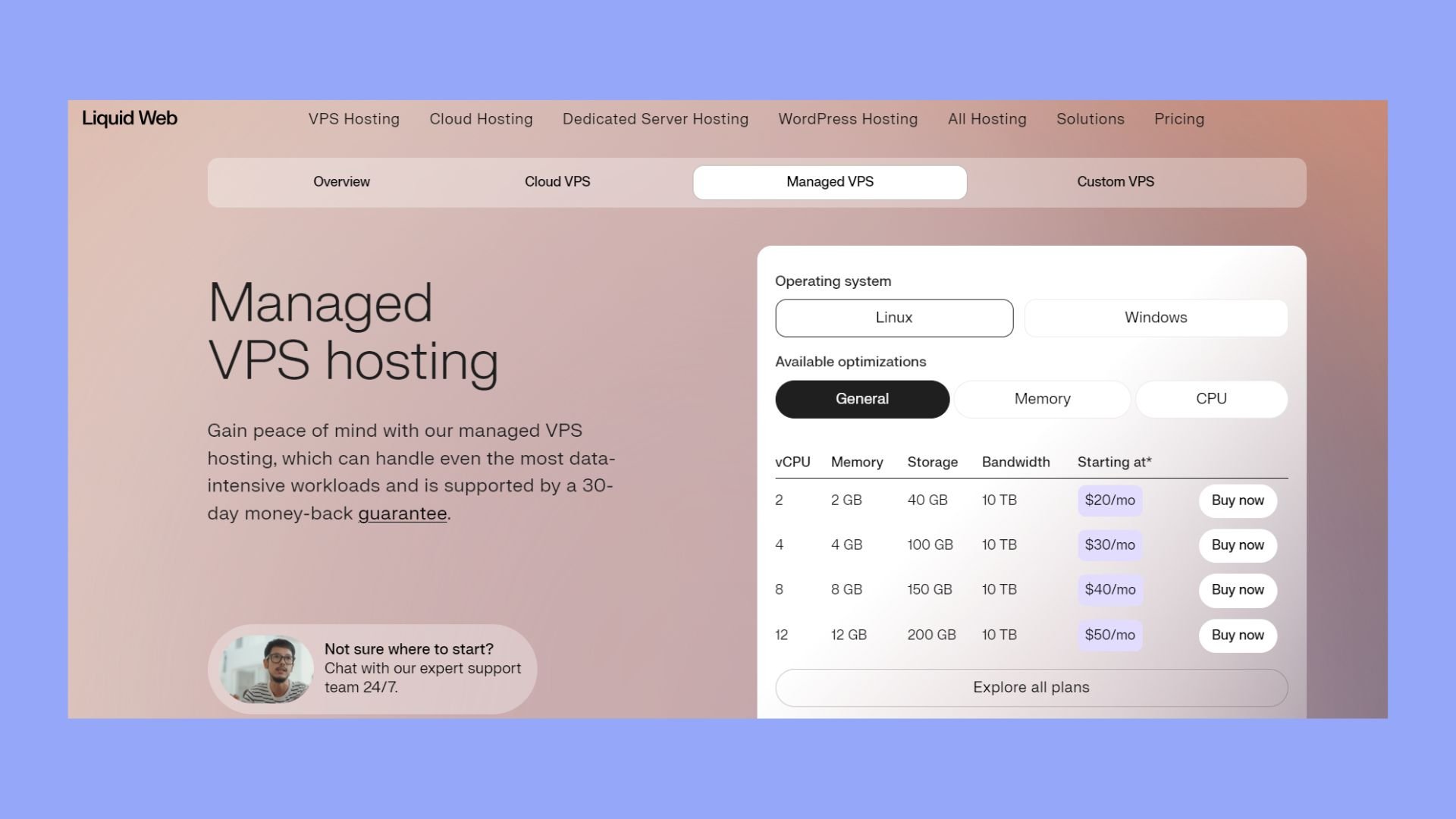Open the Dedicated Server Hosting menu
Viewport: 1456px width, 819px height.
(x=655, y=119)
